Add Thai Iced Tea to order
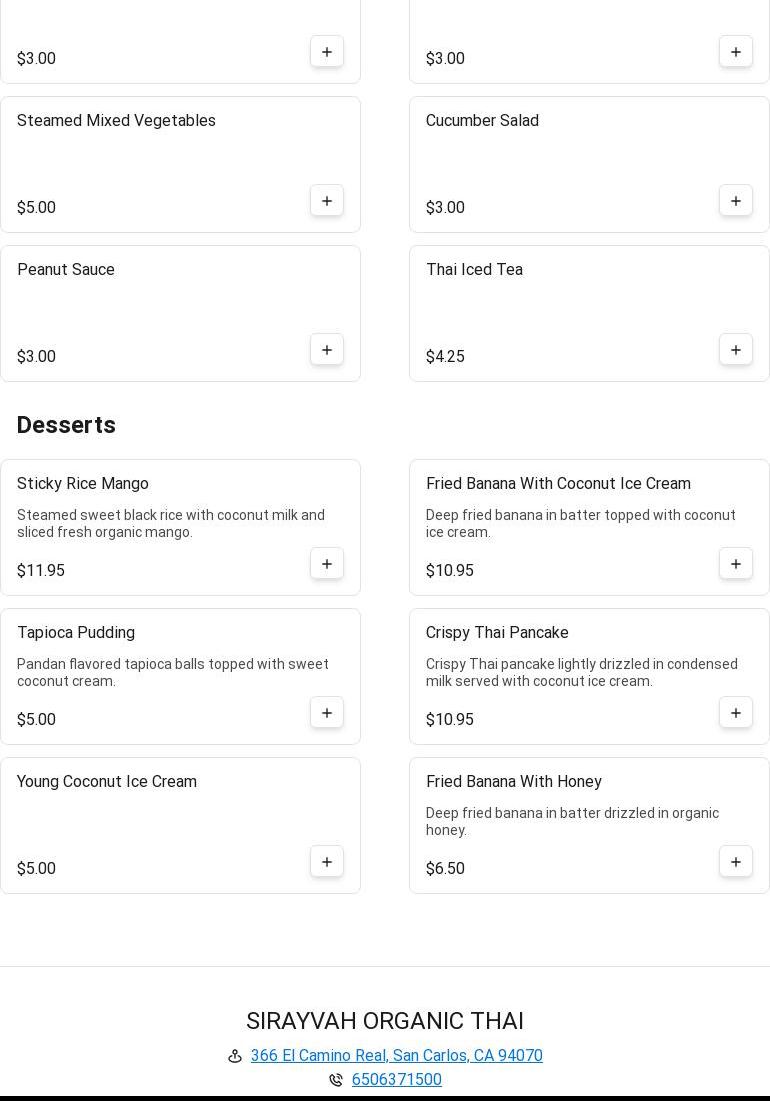 point(736,350)
